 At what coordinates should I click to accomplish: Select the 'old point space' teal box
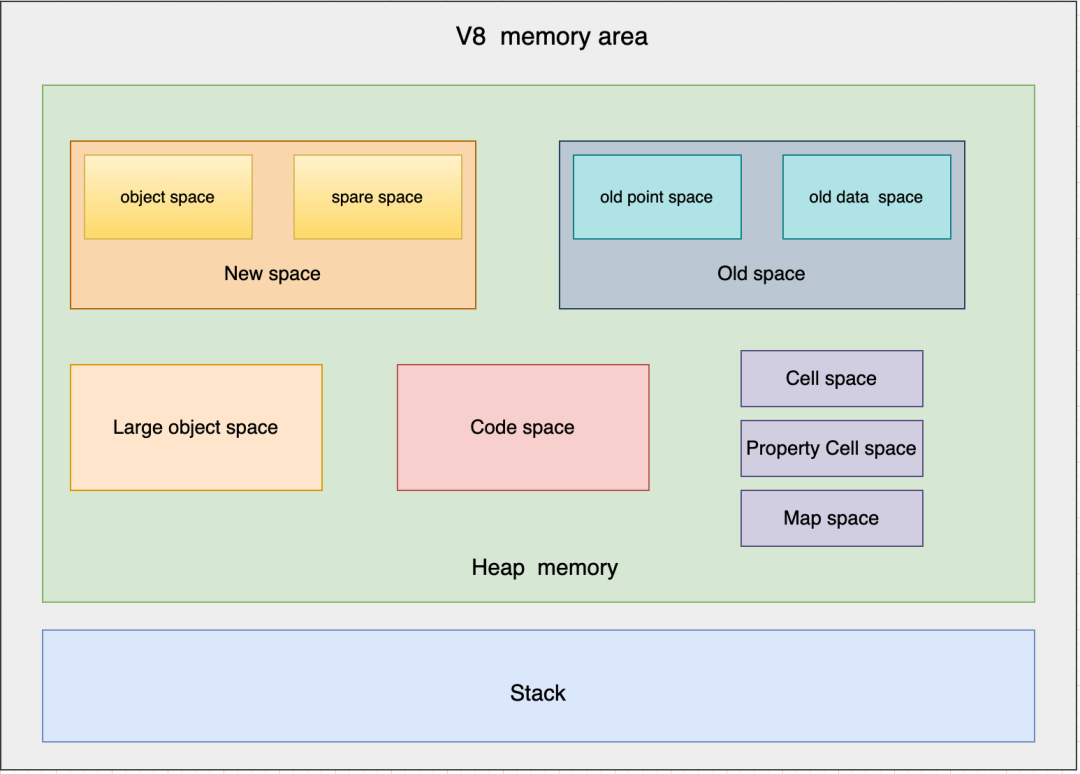[657, 197]
